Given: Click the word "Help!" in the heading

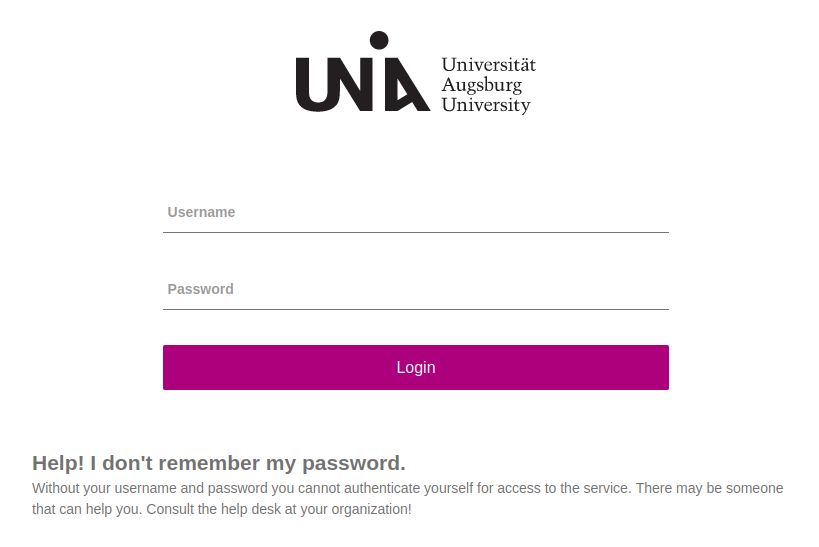Looking at the screenshot, I should point(58,463).
